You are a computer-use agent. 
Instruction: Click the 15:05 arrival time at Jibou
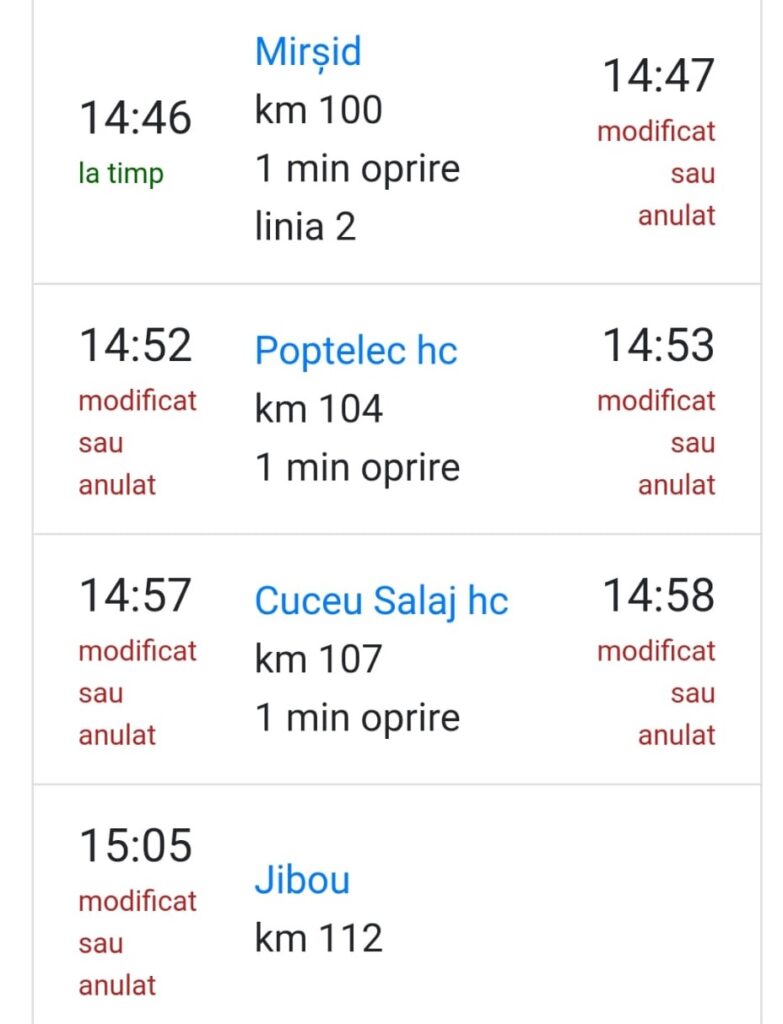(135, 846)
